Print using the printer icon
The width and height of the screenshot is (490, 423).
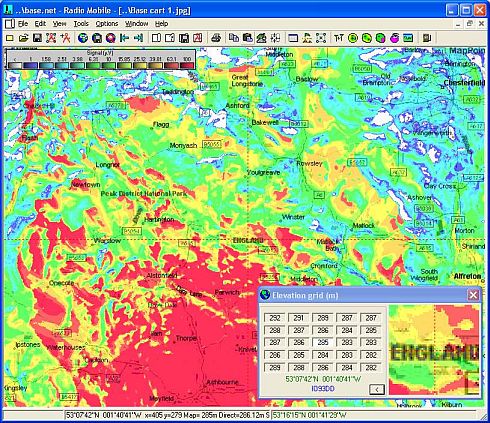click(216, 38)
